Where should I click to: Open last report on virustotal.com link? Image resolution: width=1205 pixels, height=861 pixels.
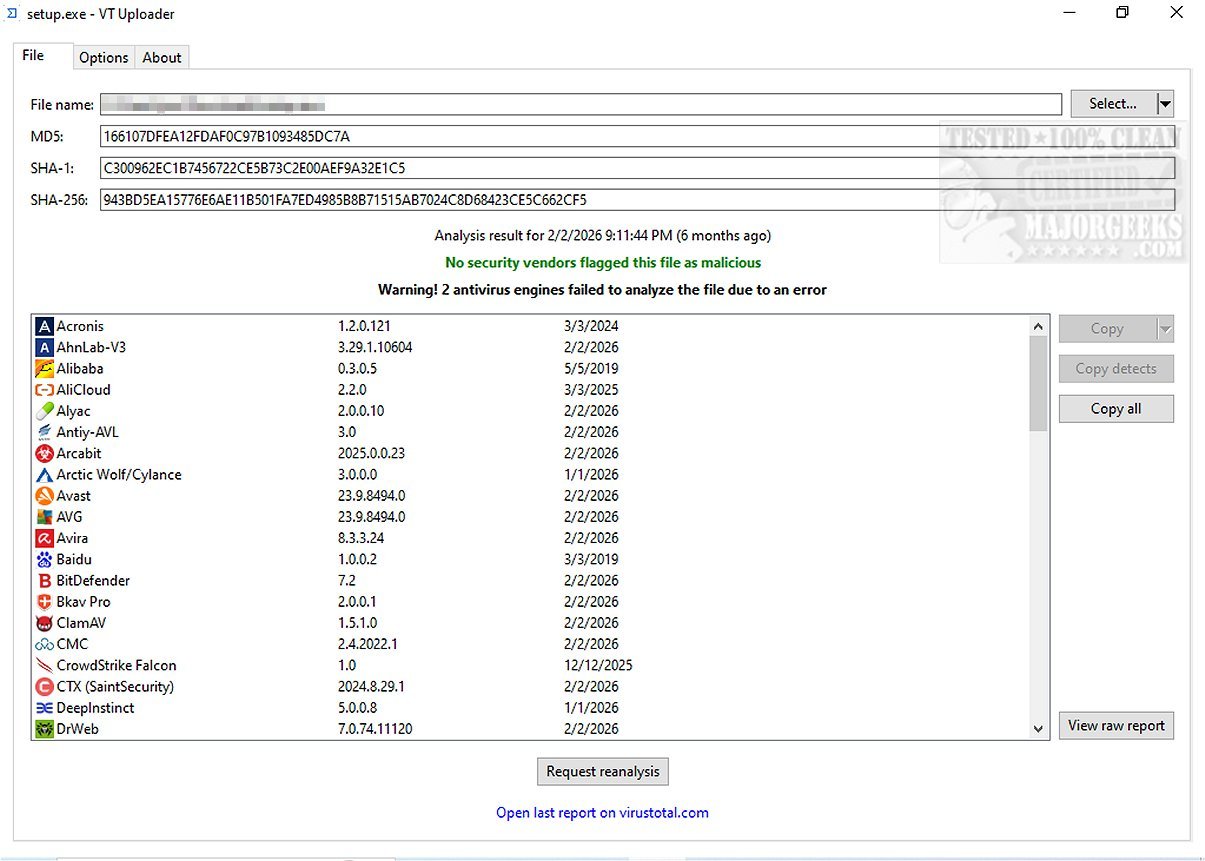click(602, 813)
